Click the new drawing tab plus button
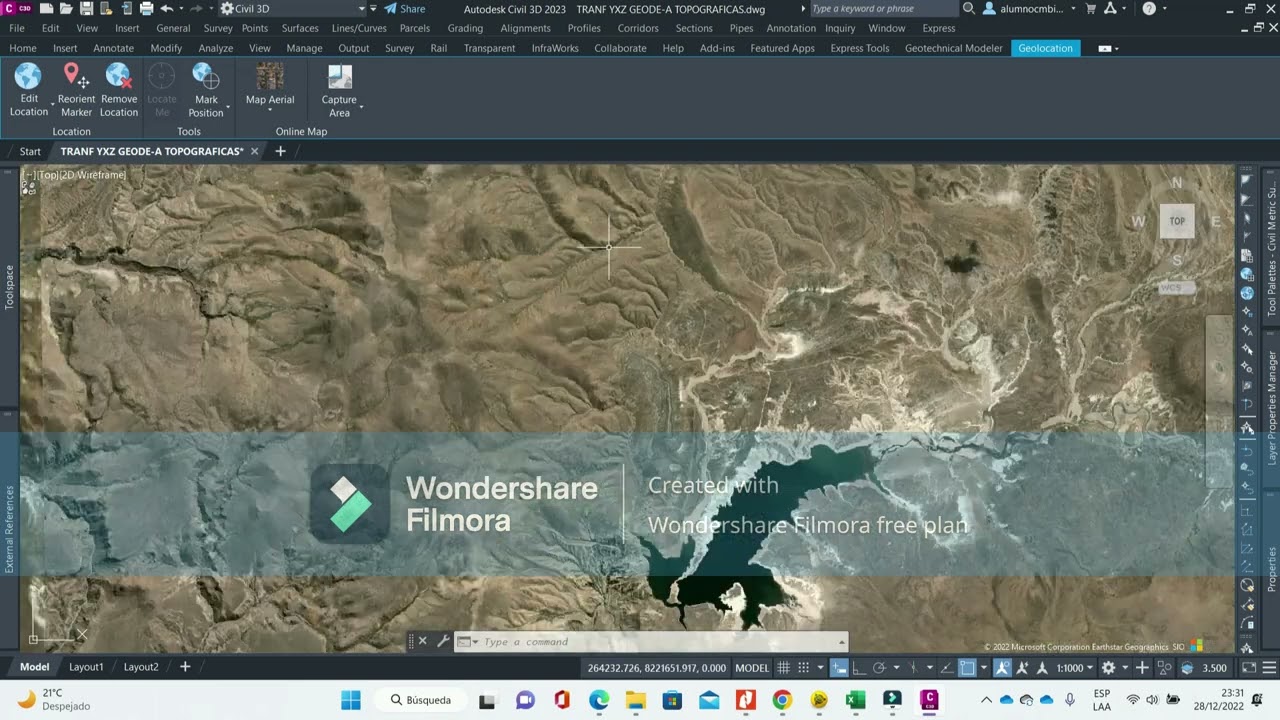The height and width of the screenshot is (720, 1280). click(x=280, y=151)
